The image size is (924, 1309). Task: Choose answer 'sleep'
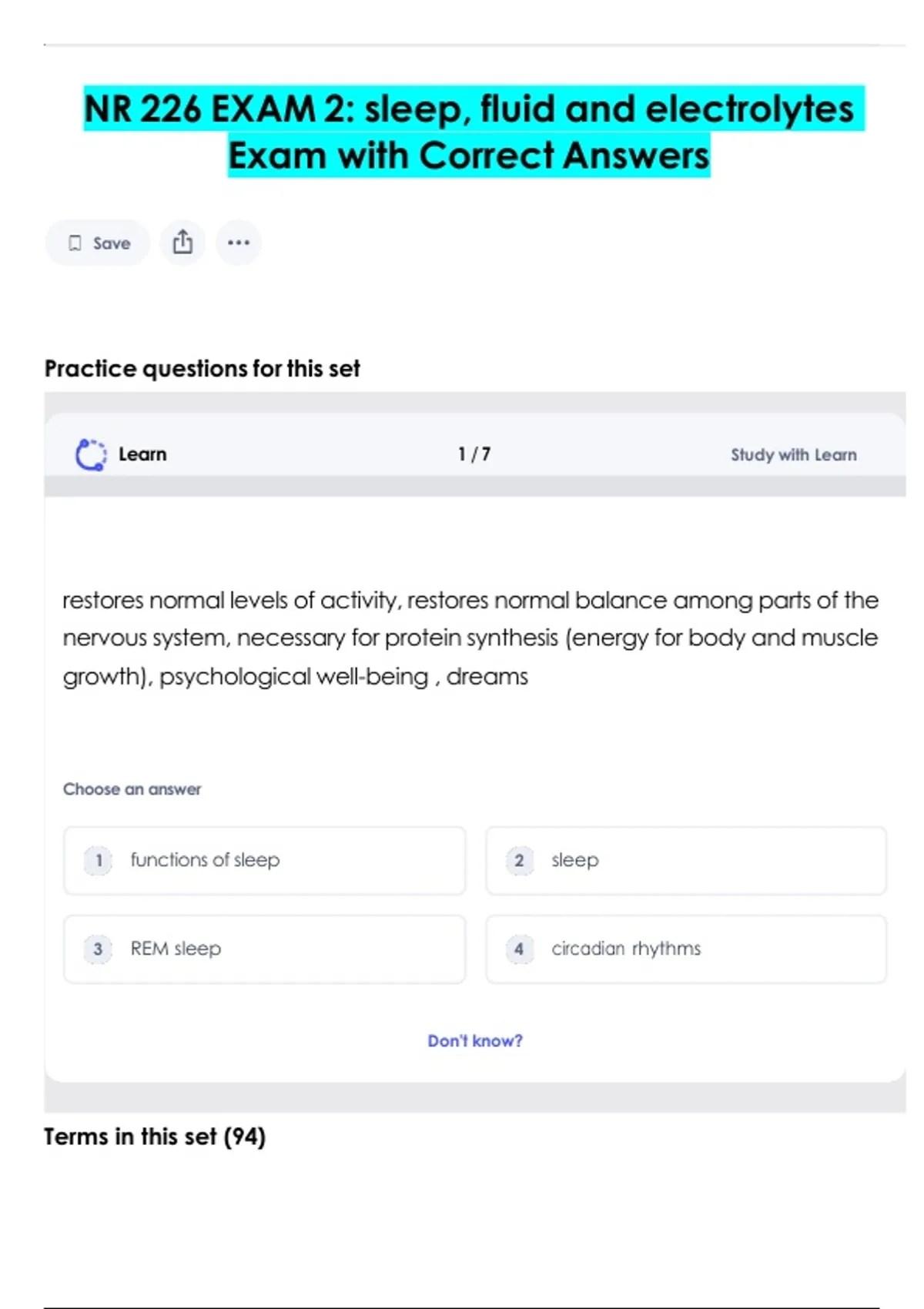[x=685, y=860]
